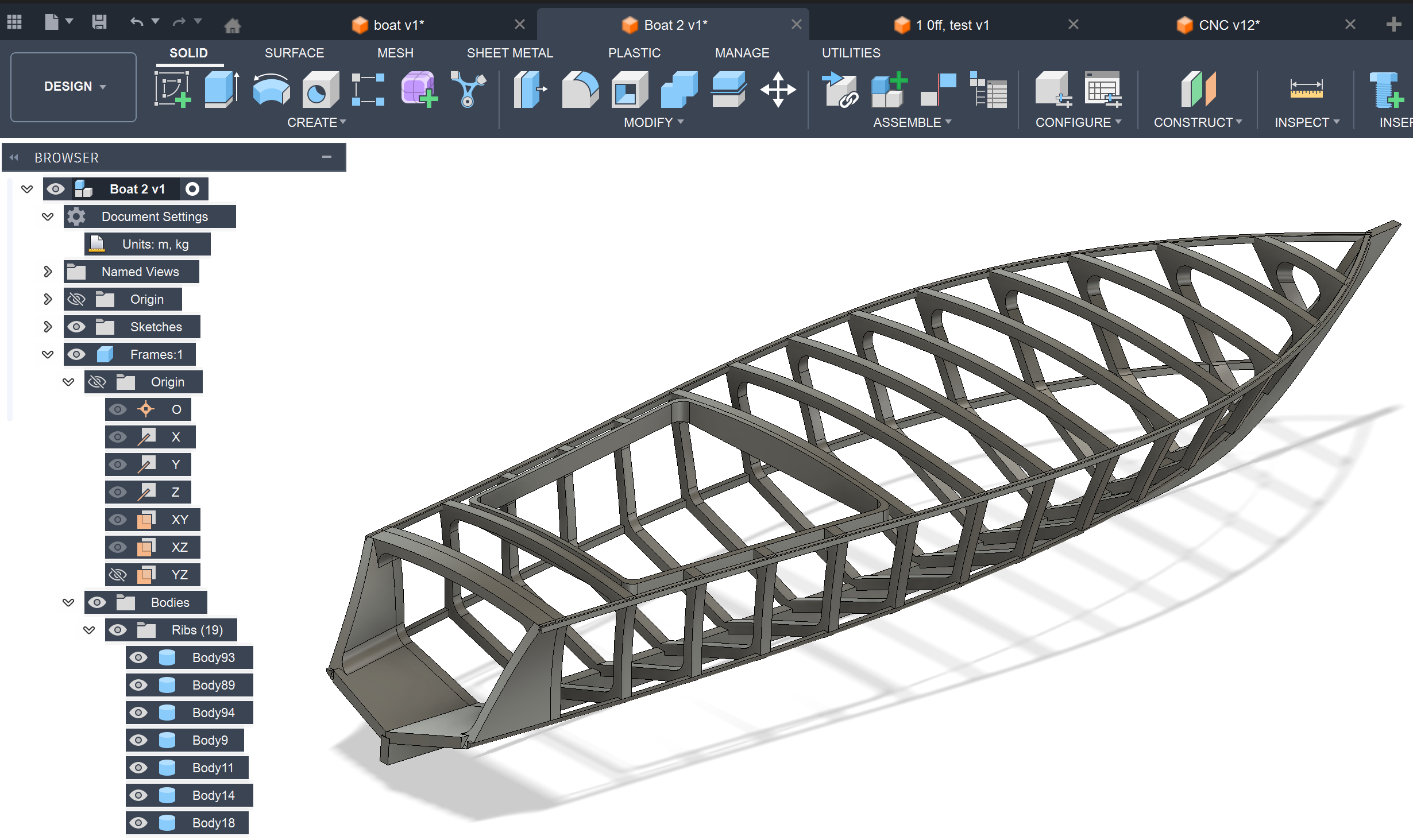Toggle visibility of Body93
Screen dimensions: 1413x840
138,657
